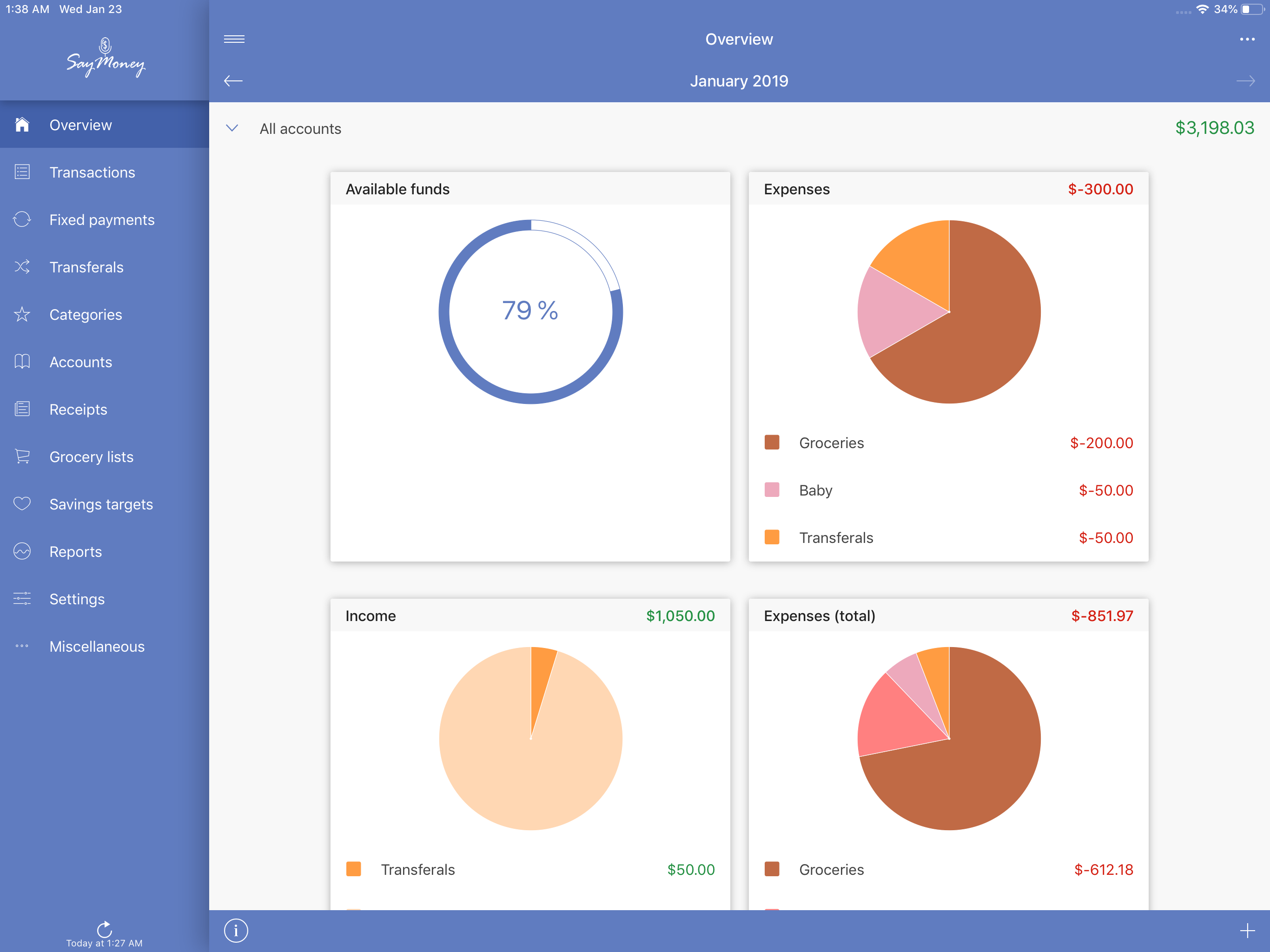Click the Settings sliders icon
Screen dimensions: 1270x952
[22, 598]
